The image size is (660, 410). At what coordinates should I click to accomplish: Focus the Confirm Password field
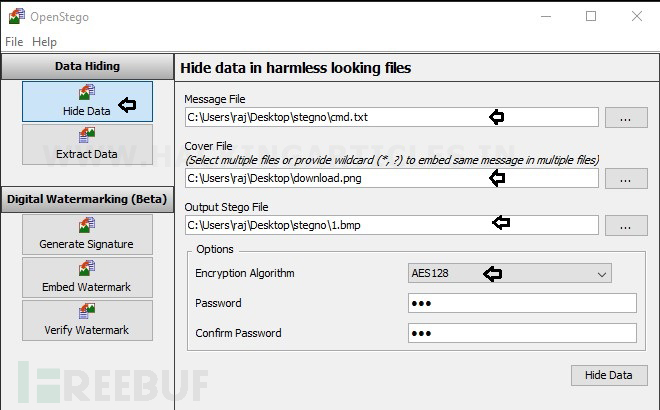[x=522, y=333]
